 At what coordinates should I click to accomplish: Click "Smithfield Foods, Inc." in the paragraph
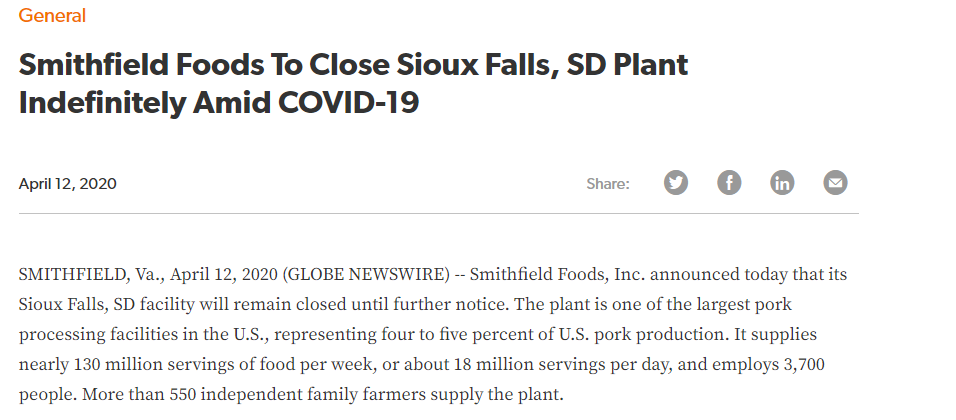click(x=541, y=274)
